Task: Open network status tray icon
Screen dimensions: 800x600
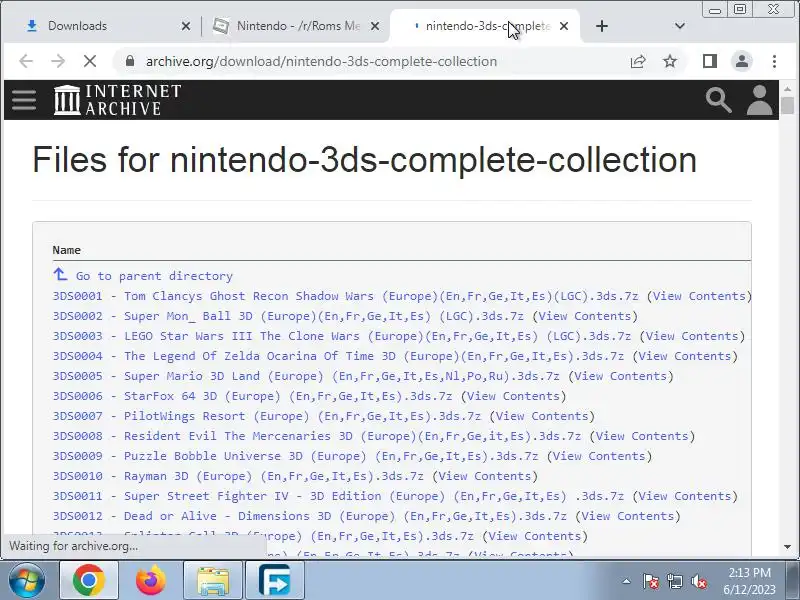Action: 674,581
